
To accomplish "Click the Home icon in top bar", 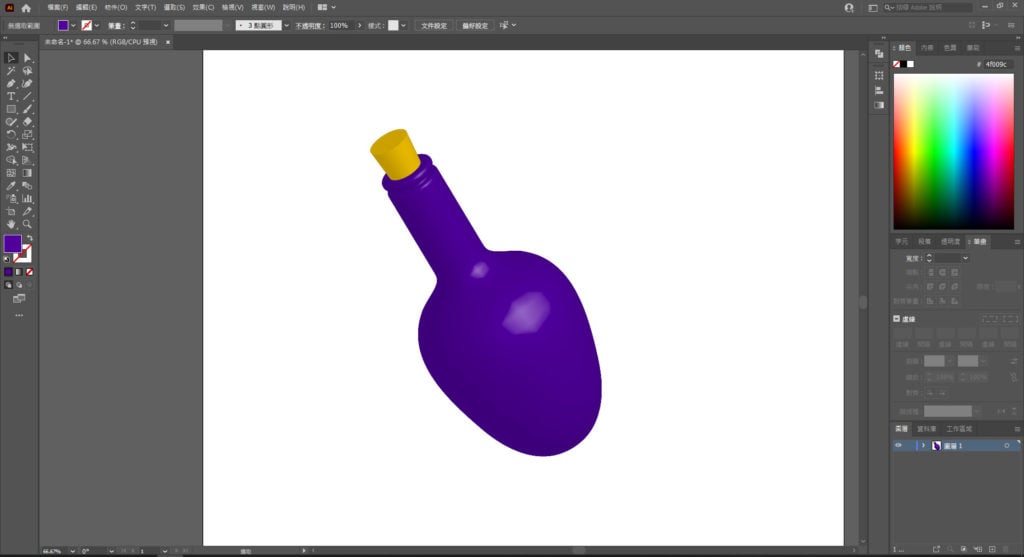I will (26, 7).
